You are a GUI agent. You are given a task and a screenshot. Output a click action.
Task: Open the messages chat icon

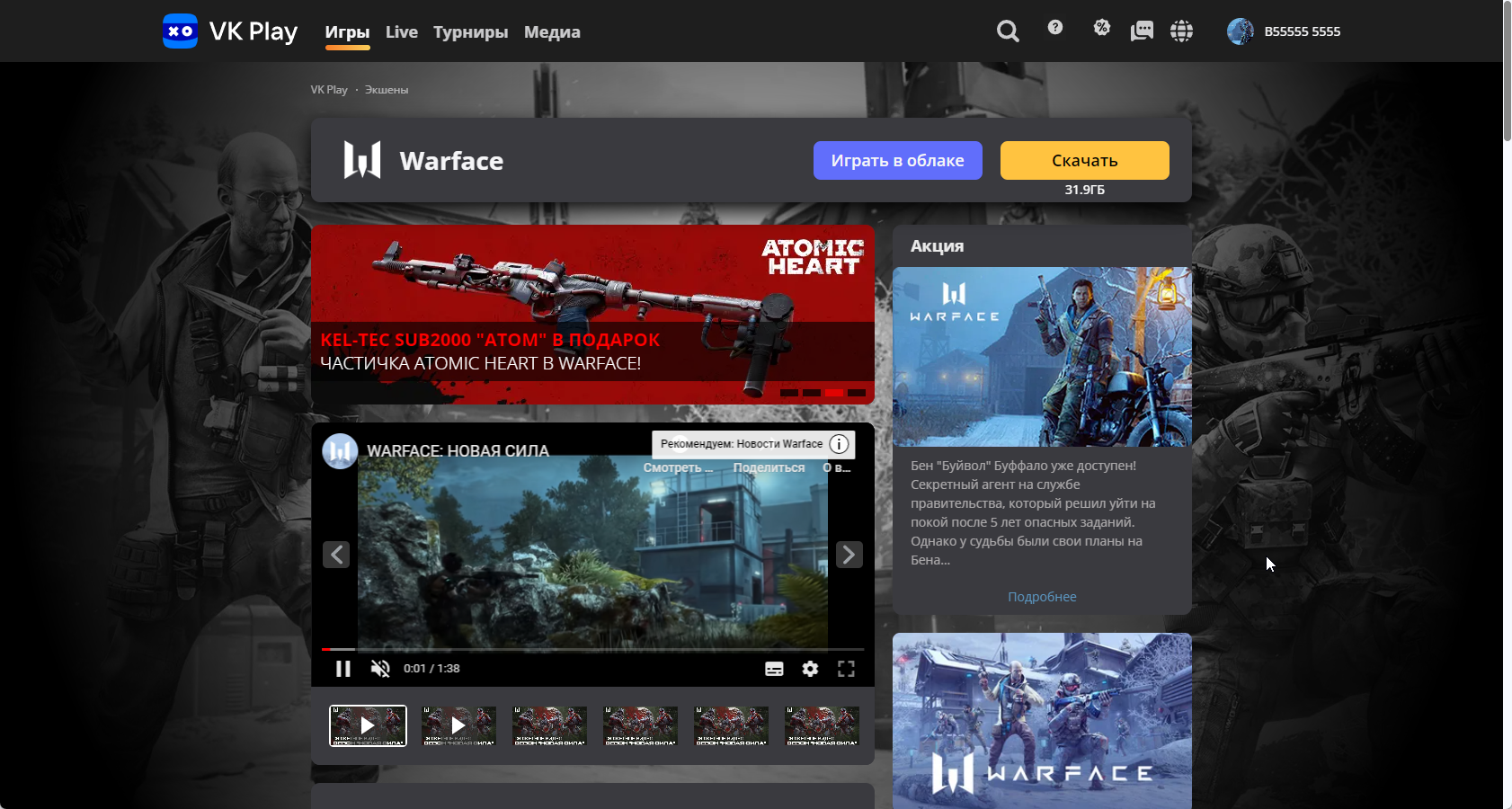point(1142,31)
